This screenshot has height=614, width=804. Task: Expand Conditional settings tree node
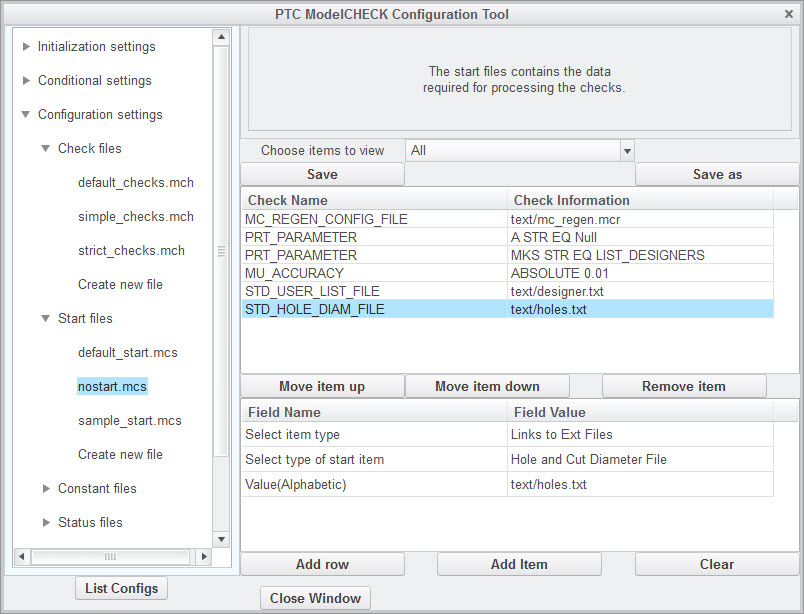pyautogui.click(x=26, y=81)
